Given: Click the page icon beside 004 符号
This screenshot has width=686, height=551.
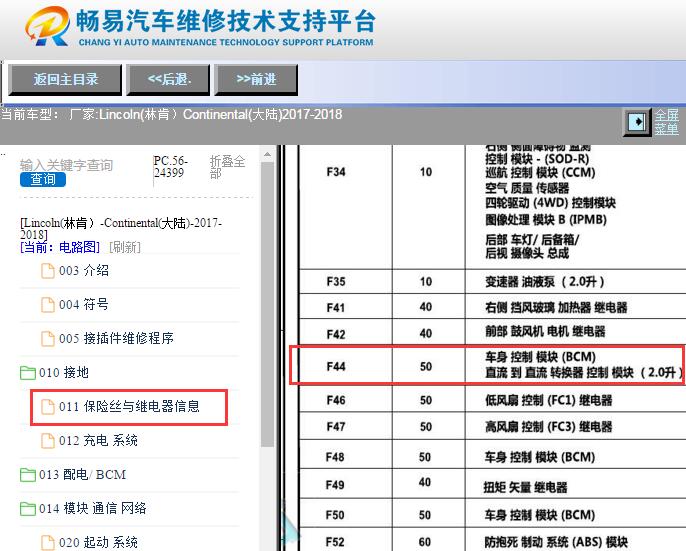Looking at the screenshot, I should tap(48, 305).
